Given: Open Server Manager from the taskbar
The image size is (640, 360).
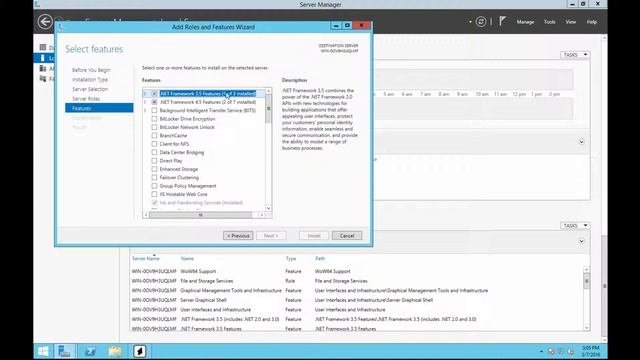Looking at the screenshot, I should tap(64, 351).
